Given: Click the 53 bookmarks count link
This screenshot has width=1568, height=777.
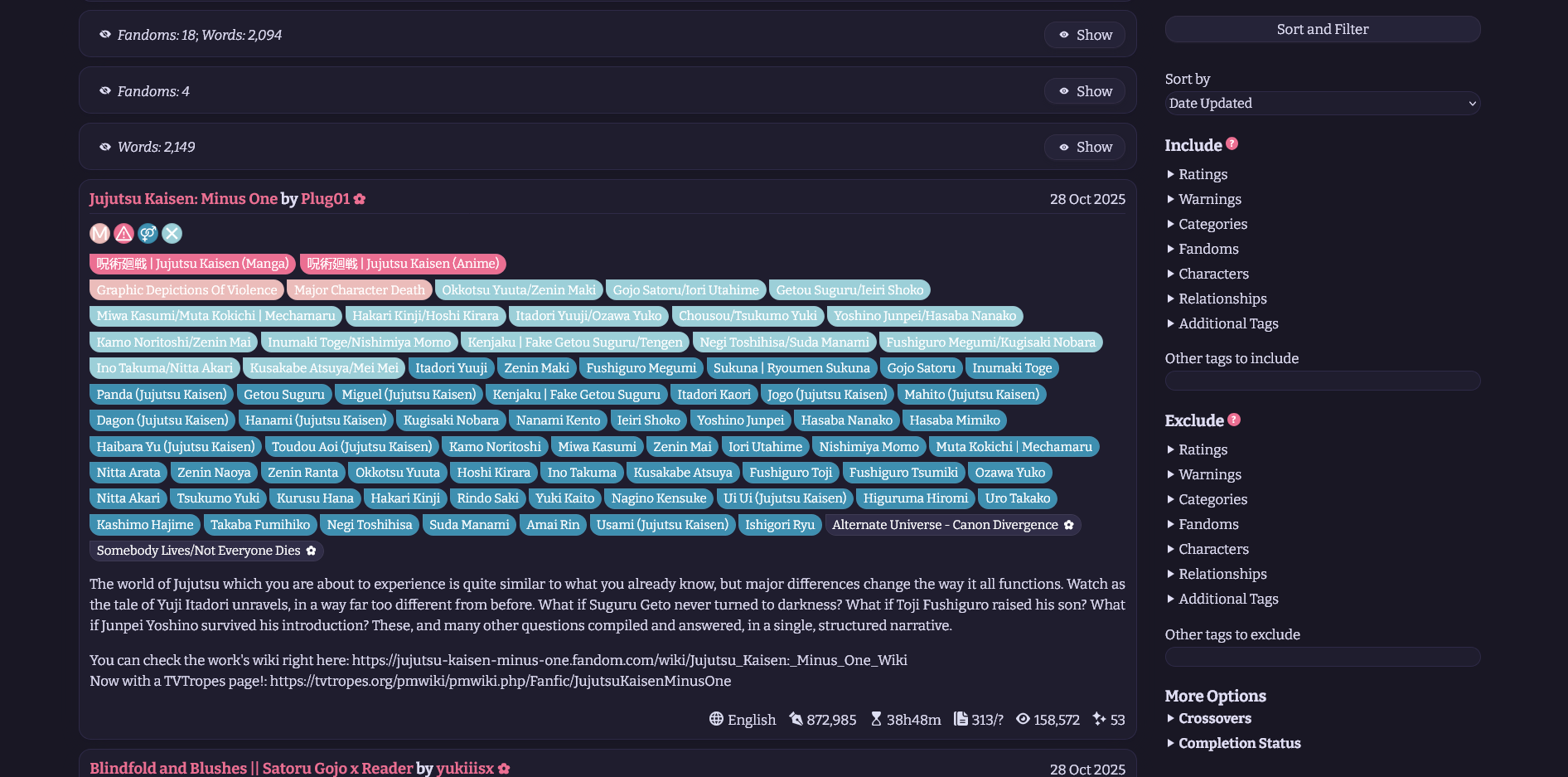Looking at the screenshot, I should click(x=1117, y=720).
